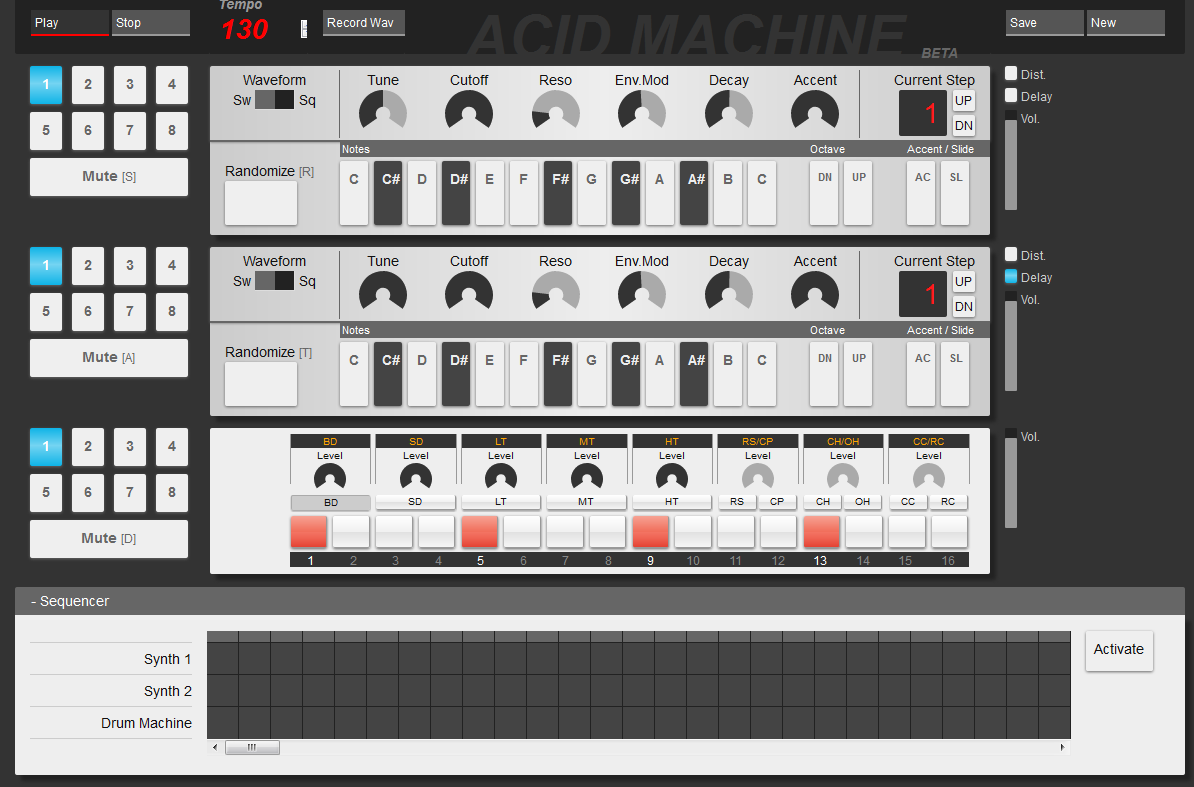Disable the Delay checkbox for second synth
Image resolution: width=1194 pixels, height=787 pixels.
(1011, 277)
